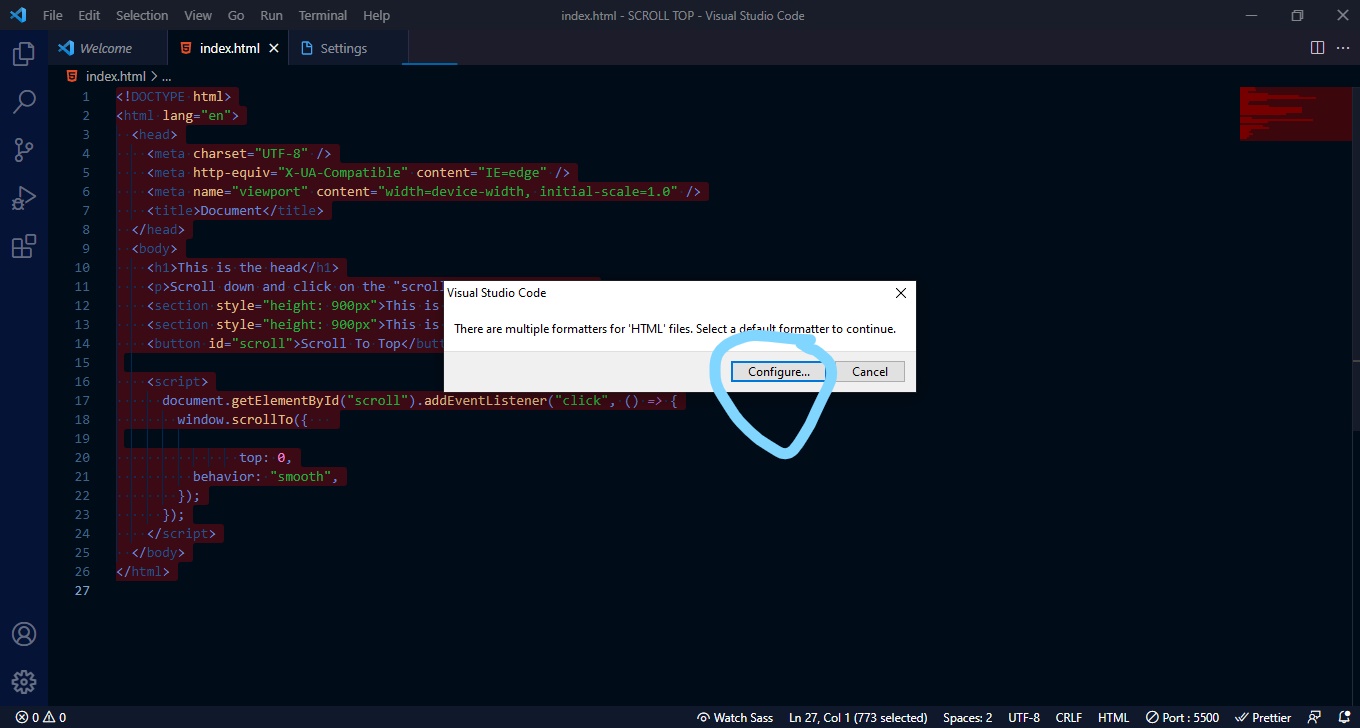Open the Source Control view
The width and height of the screenshot is (1360, 728).
pos(24,150)
